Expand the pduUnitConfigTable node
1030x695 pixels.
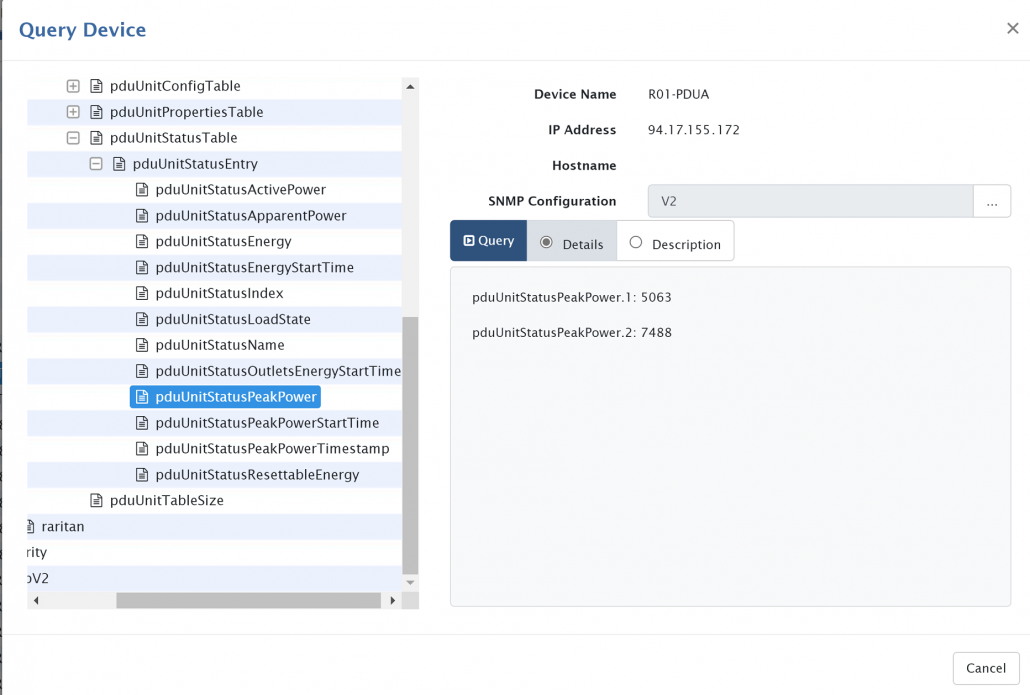[x=73, y=87]
